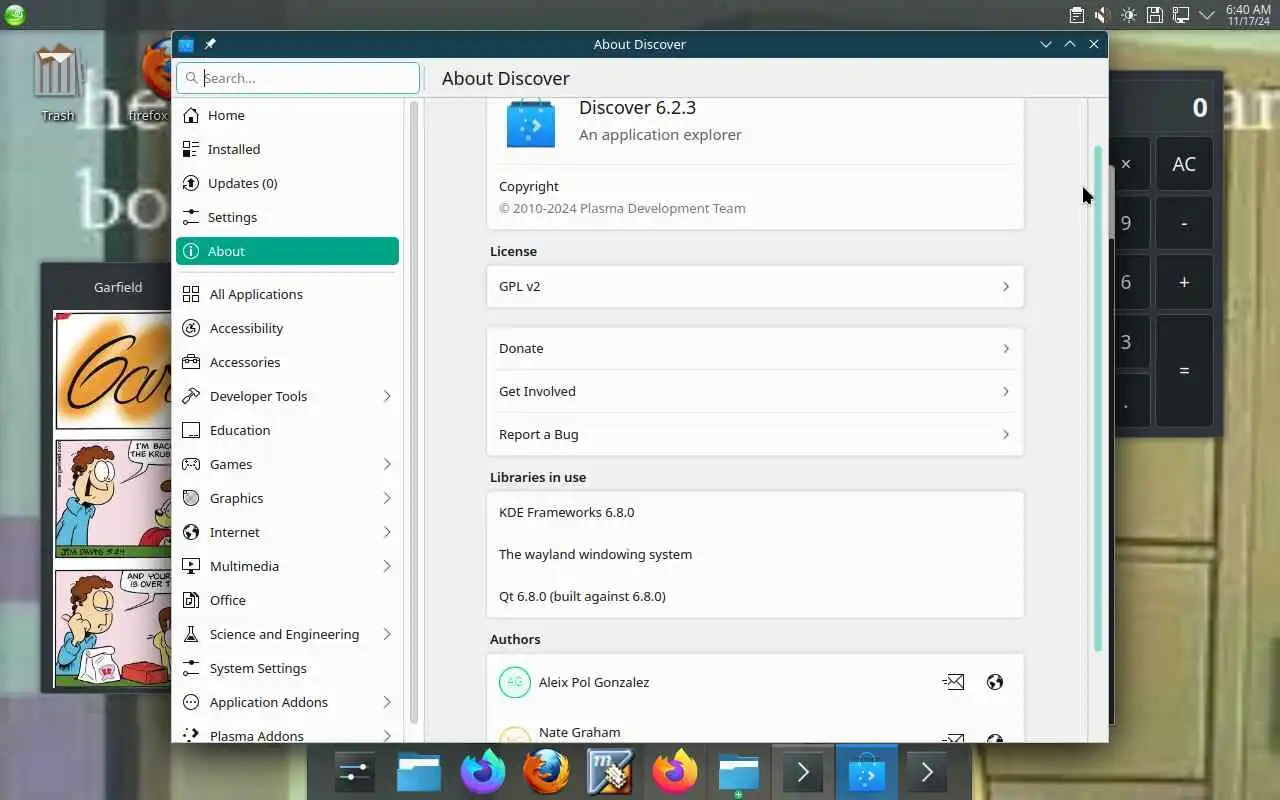
Task: Open the green application launcher icon
Action: point(15,15)
